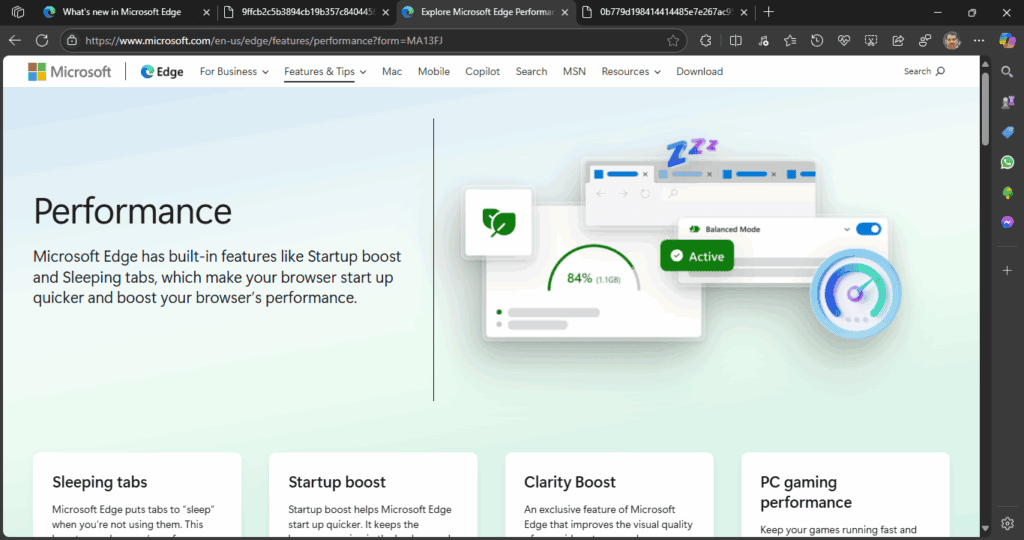Open Messenger in sidebar
The image size is (1024, 540).
(x=1007, y=222)
